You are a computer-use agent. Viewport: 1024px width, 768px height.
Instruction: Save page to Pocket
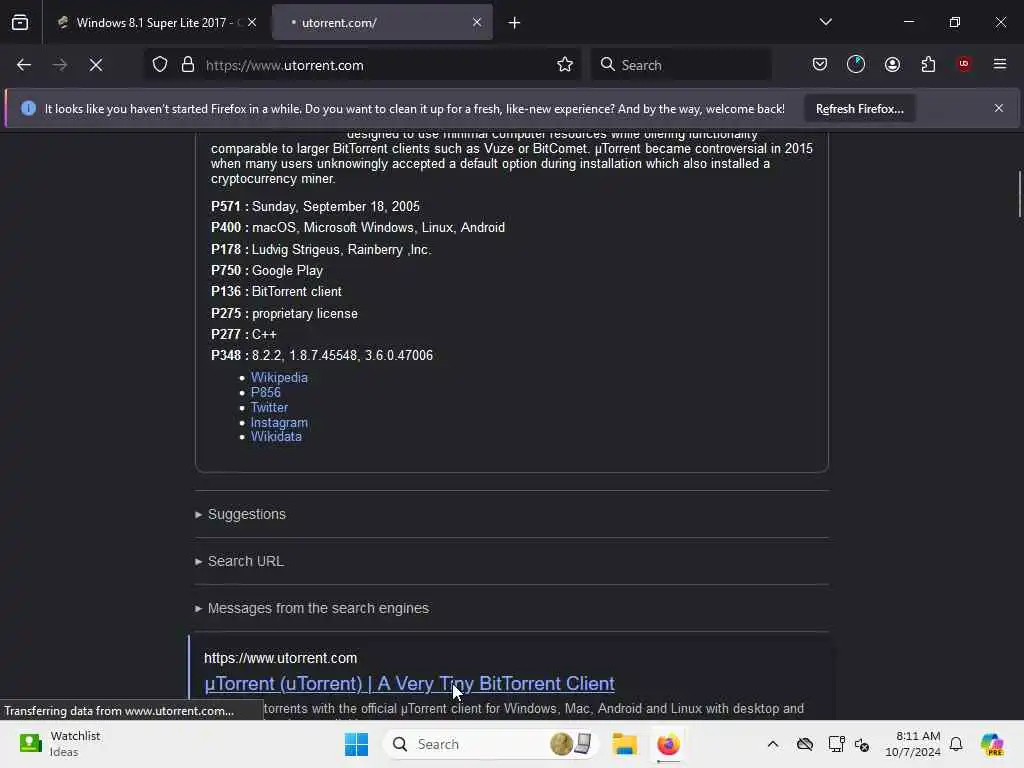coord(820,64)
